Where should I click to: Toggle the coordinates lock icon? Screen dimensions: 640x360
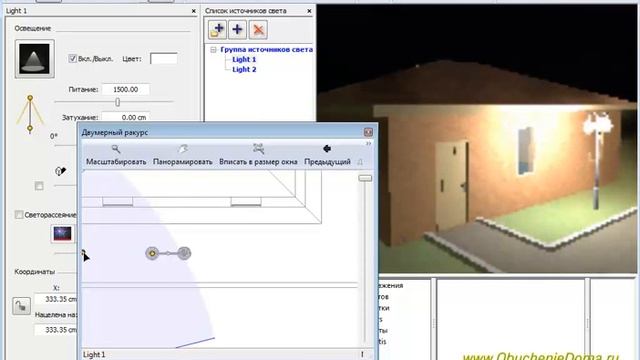tap(21, 306)
